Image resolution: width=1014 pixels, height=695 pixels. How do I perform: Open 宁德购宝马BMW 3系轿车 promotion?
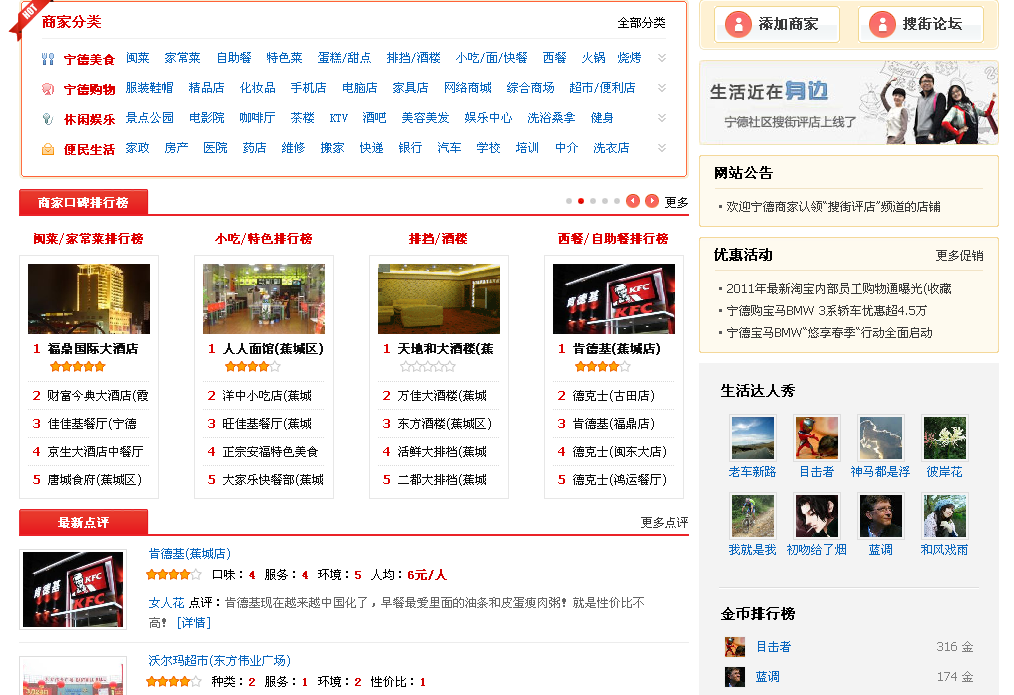(x=826, y=311)
